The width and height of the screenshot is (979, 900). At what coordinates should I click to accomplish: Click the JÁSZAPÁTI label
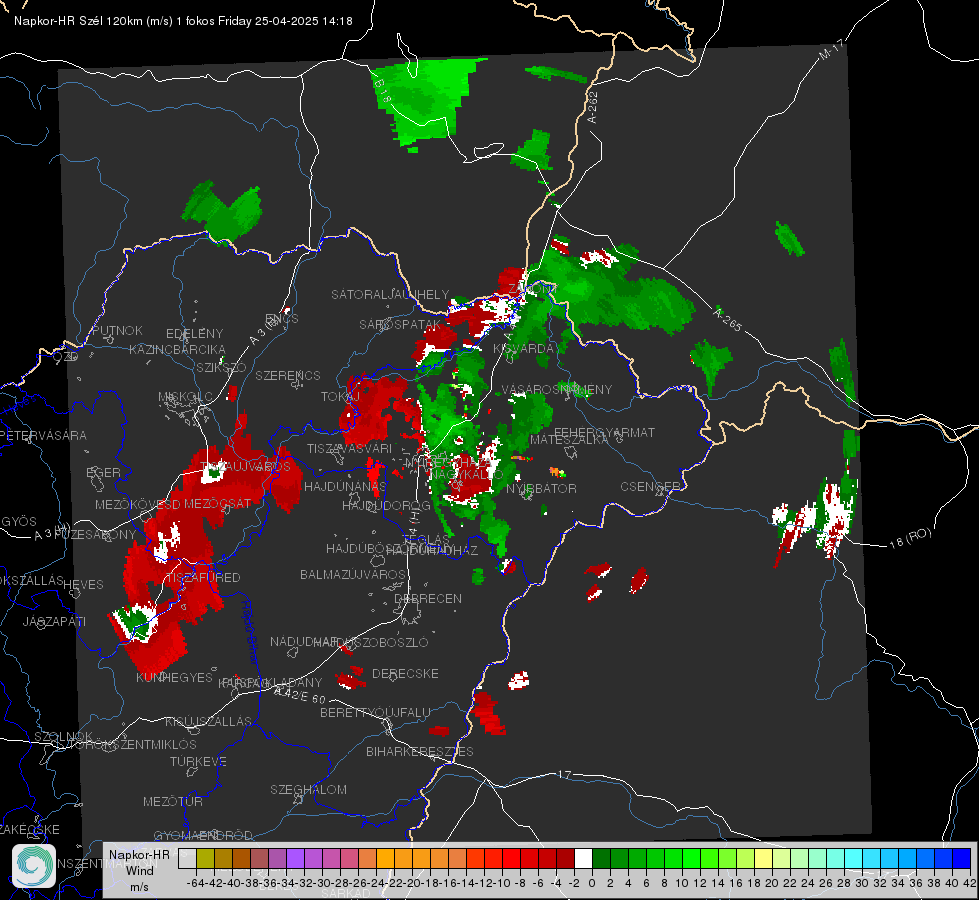[x=54, y=621]
